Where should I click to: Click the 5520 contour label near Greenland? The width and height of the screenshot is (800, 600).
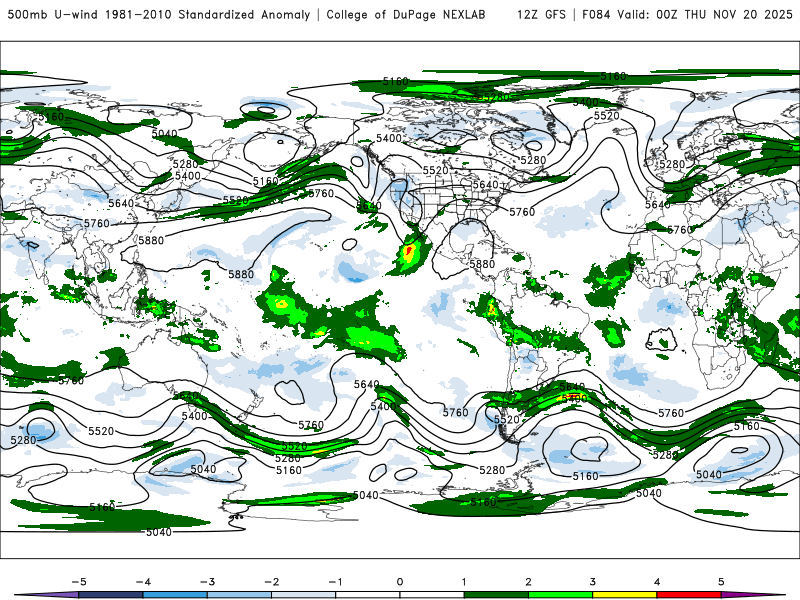pos(607,116)
